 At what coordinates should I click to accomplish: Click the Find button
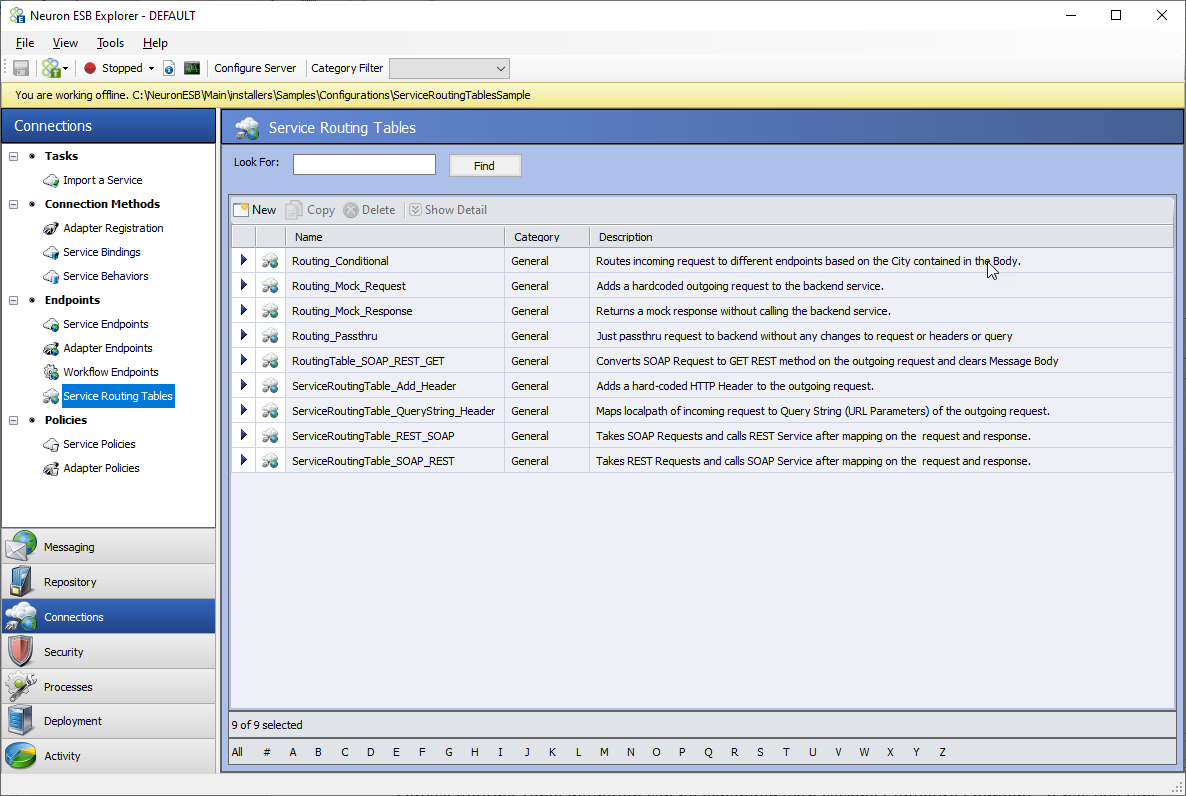pos(485,166)
